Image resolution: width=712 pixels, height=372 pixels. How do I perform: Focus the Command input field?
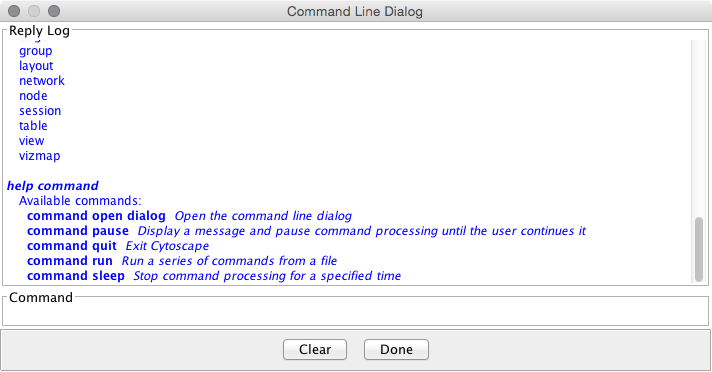pos(356,314)
